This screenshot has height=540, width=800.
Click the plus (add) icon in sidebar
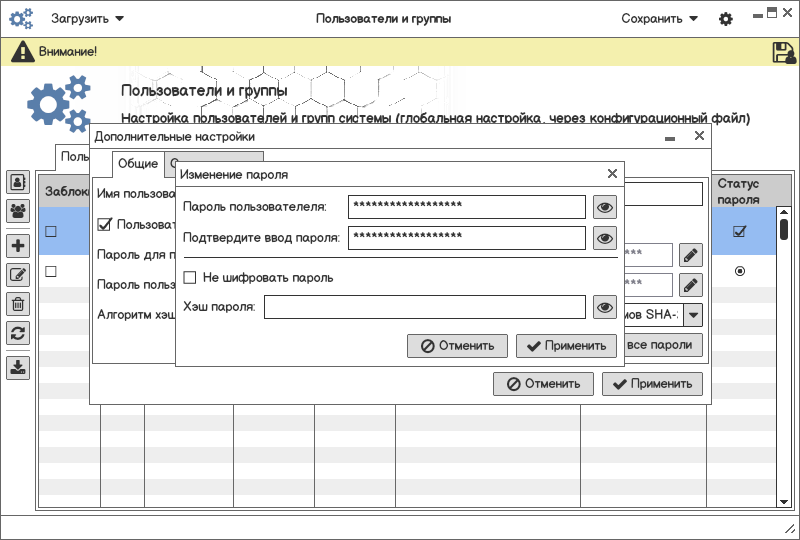point(18,246)
